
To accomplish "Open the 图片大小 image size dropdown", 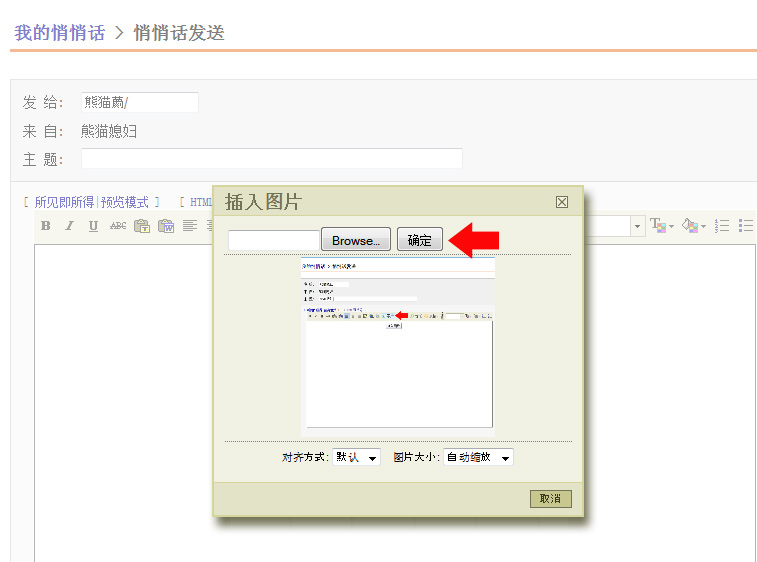I will click(x=478, y=457).
